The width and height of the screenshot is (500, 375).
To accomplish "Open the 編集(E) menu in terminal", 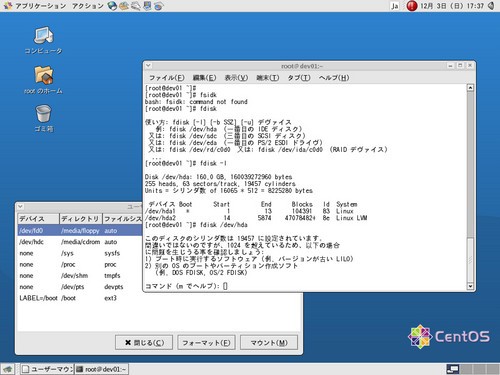I will (204, 78).
